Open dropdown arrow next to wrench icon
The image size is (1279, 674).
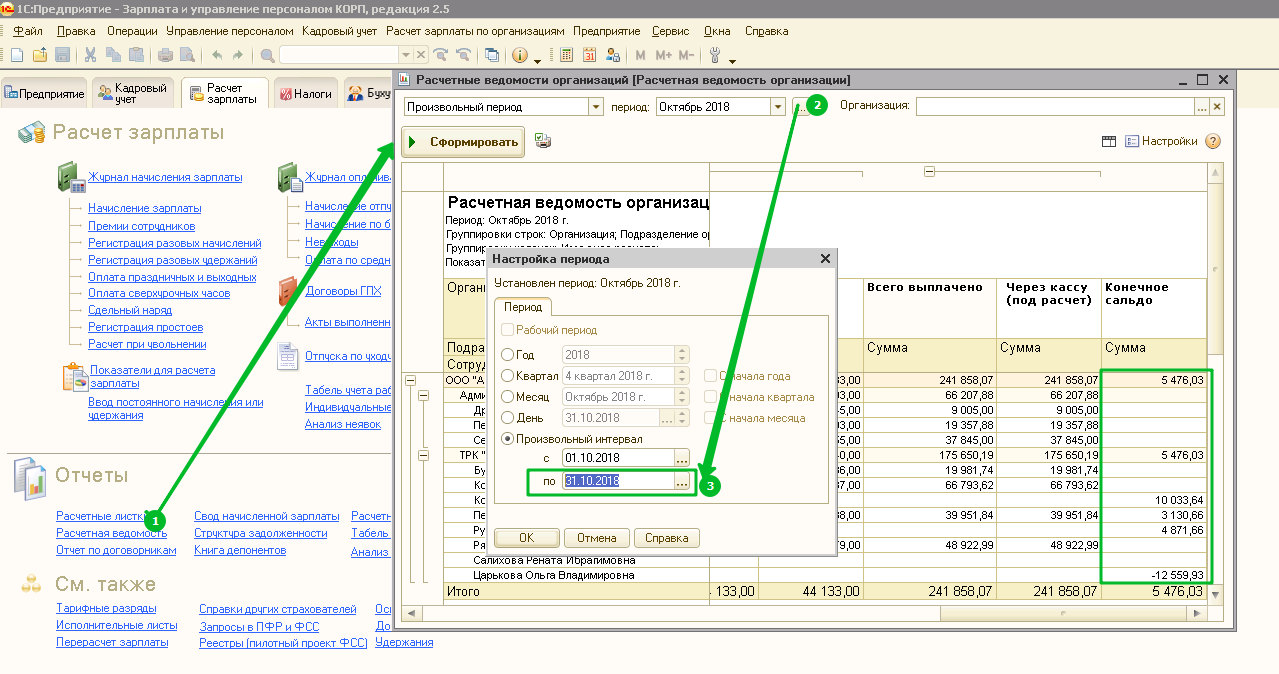[x=733, y=60]
